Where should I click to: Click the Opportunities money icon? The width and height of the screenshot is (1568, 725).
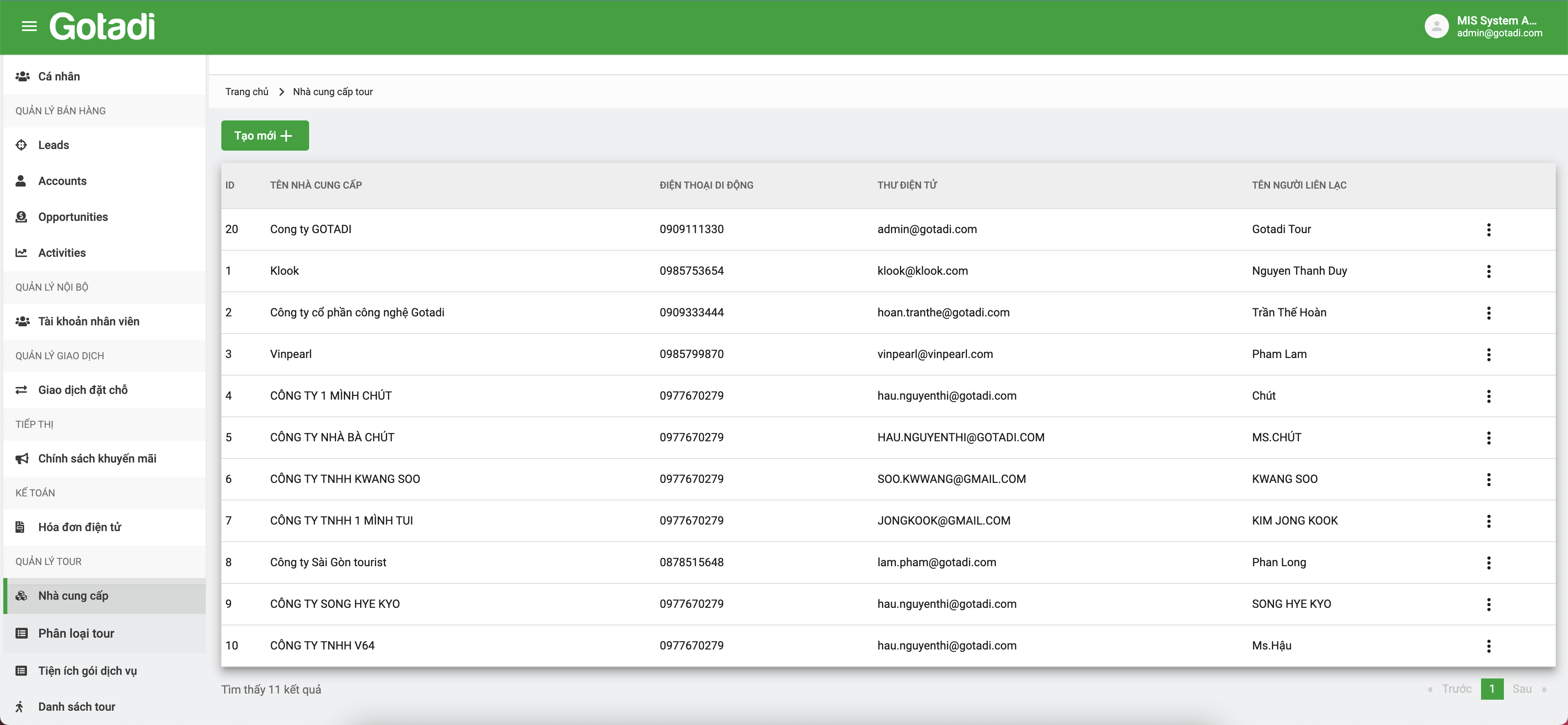21,217
